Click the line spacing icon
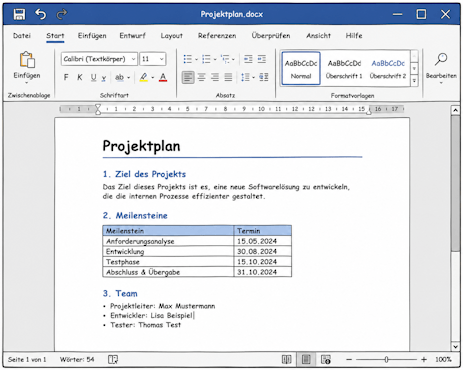This screenshot has width=463, height=370. 245,77
